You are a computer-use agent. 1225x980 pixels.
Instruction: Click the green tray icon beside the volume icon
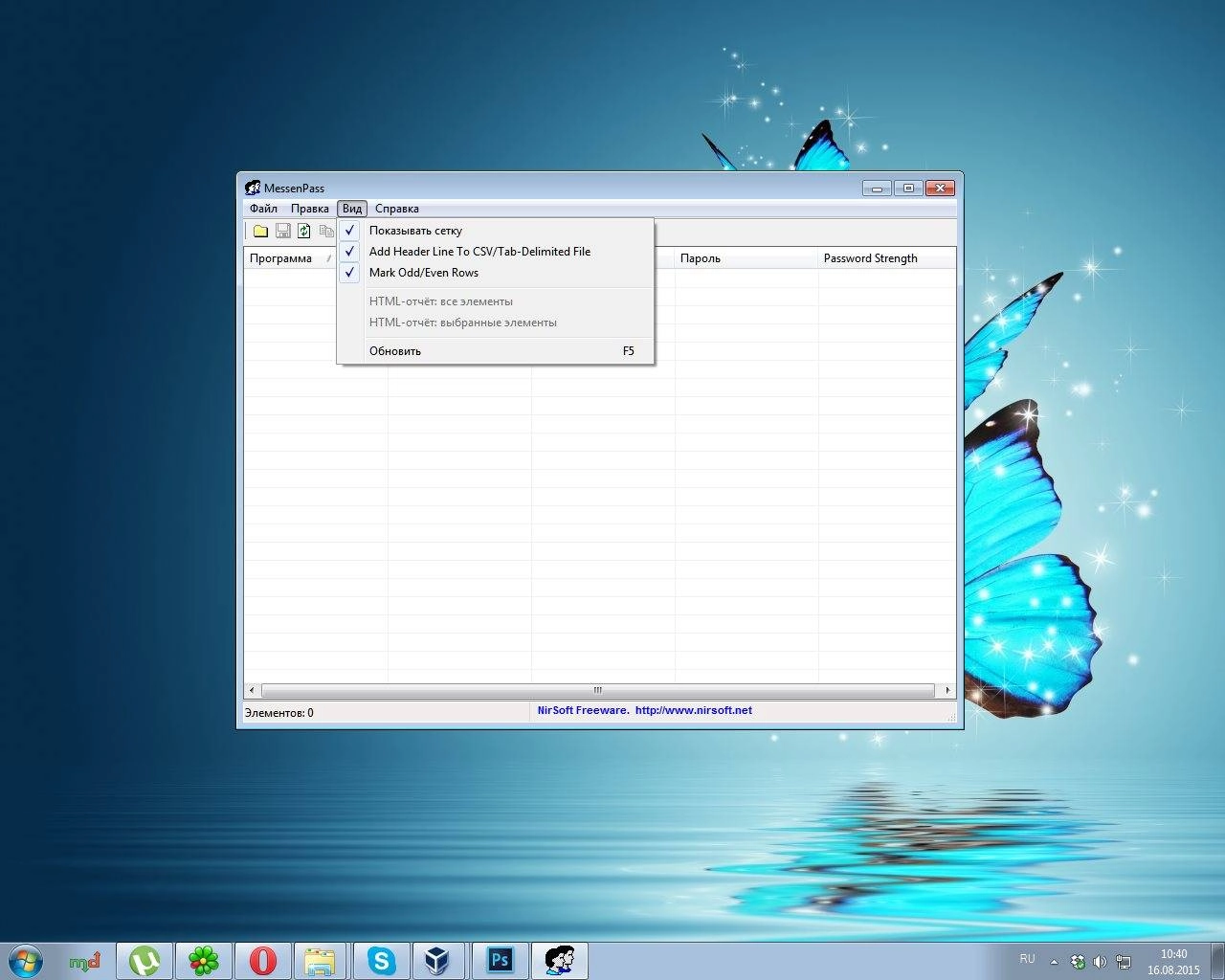click(x=1078, y=962)
